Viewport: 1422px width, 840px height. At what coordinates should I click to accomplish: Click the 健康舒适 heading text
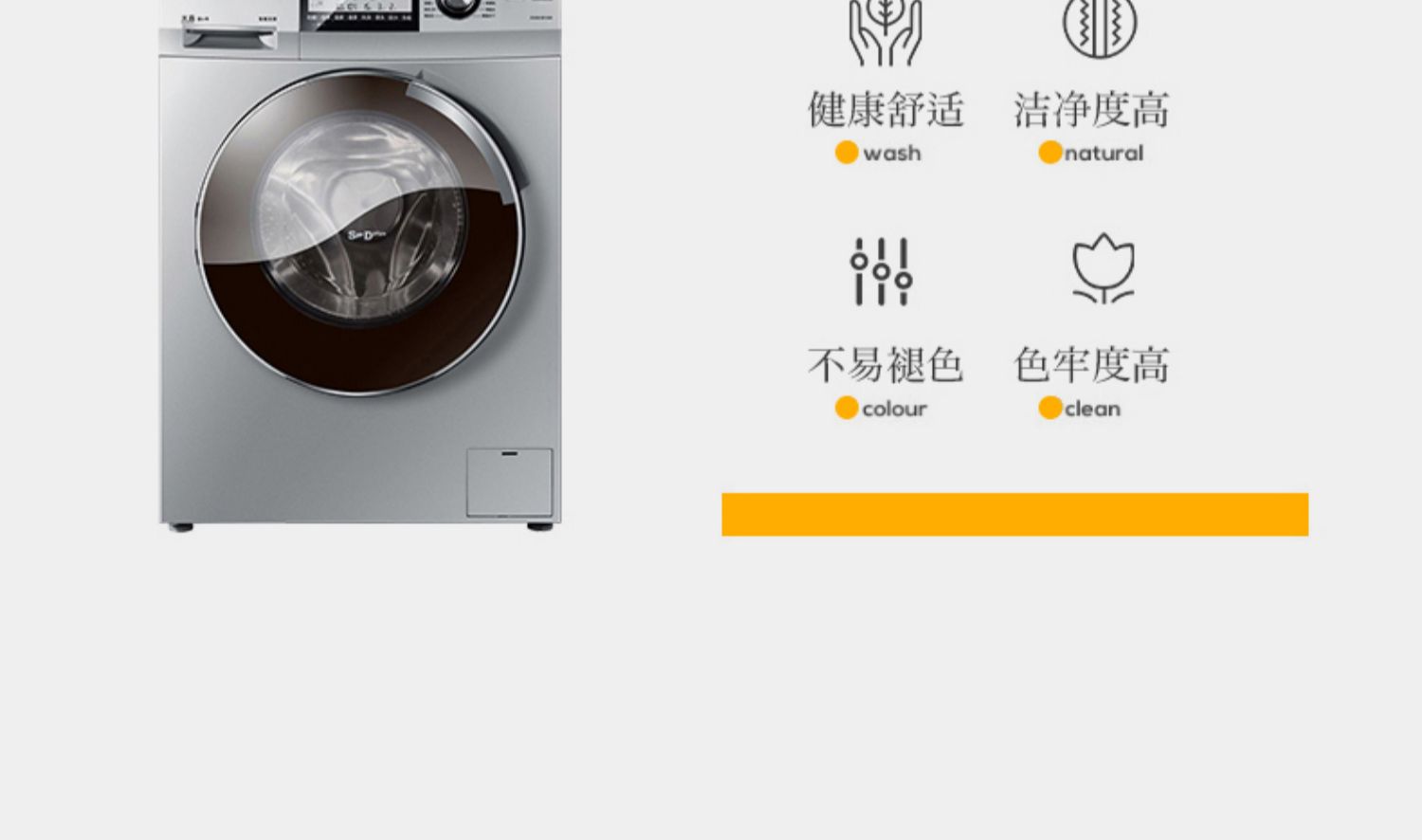coord(885,110)
